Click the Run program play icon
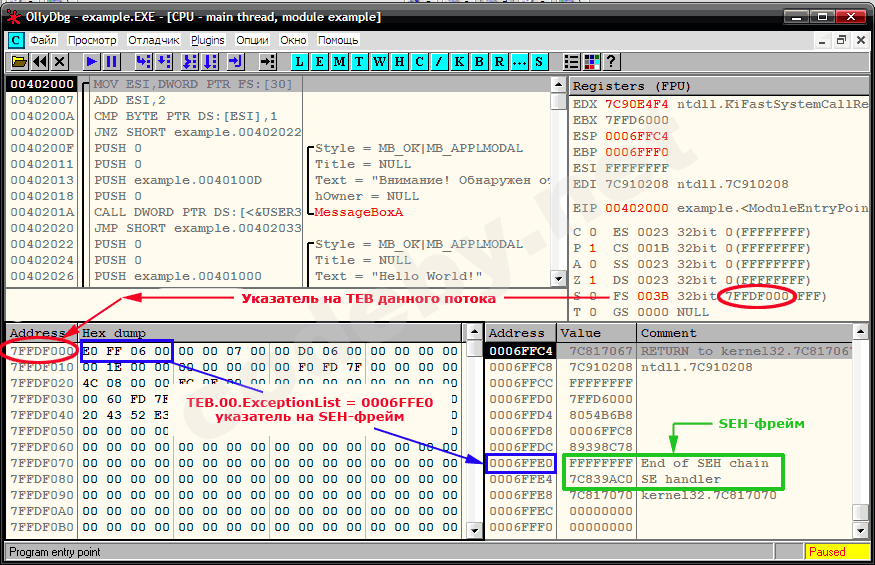Screen dimensions: 875x565 pyautogui.click(x=92, y=62)
